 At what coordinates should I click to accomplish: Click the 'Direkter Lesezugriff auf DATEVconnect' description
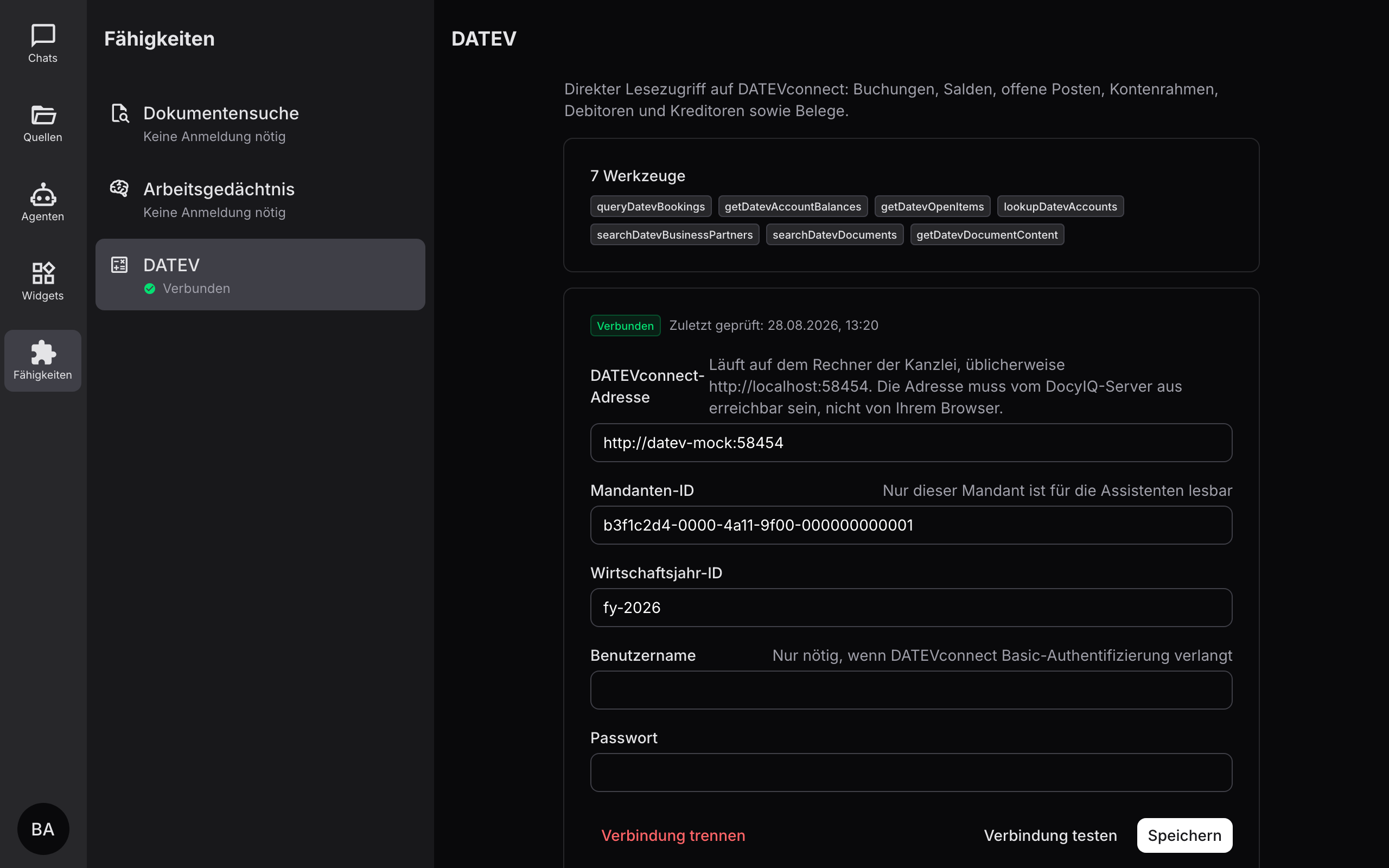[x=891, y=100]
